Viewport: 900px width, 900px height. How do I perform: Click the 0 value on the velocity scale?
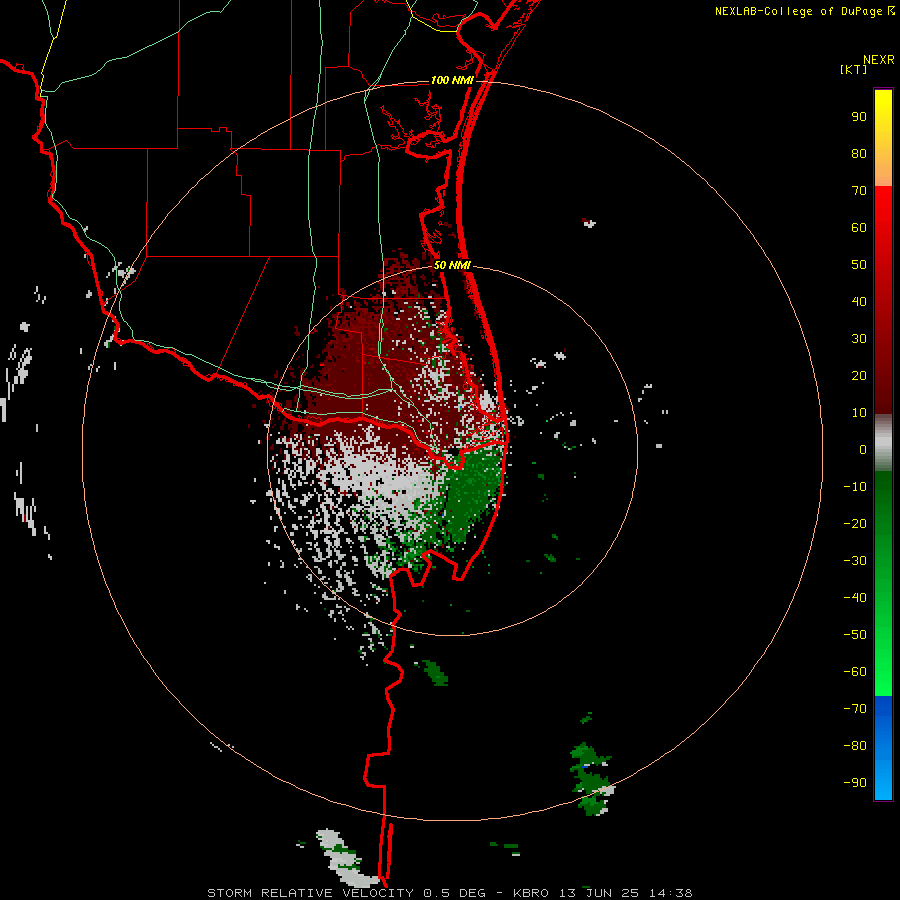point(863,450)
